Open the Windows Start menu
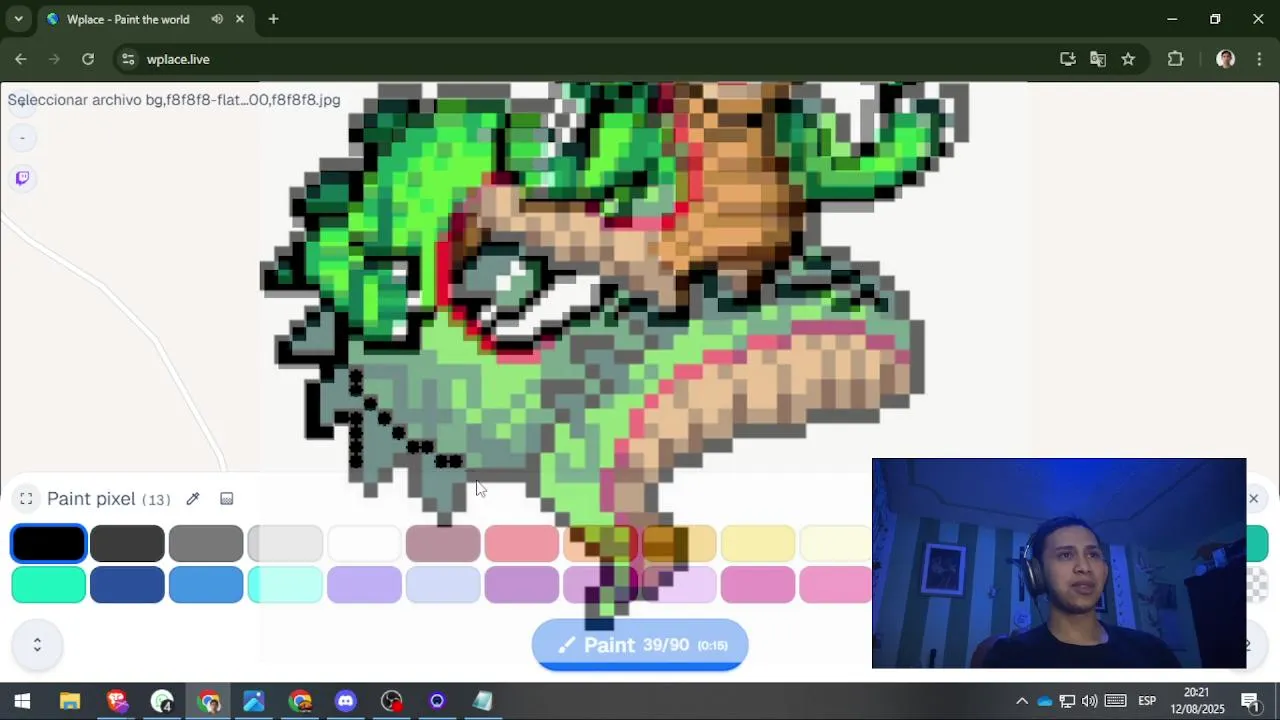The image size is (1280, 720). pyautogui.click(x=22, y=701)
